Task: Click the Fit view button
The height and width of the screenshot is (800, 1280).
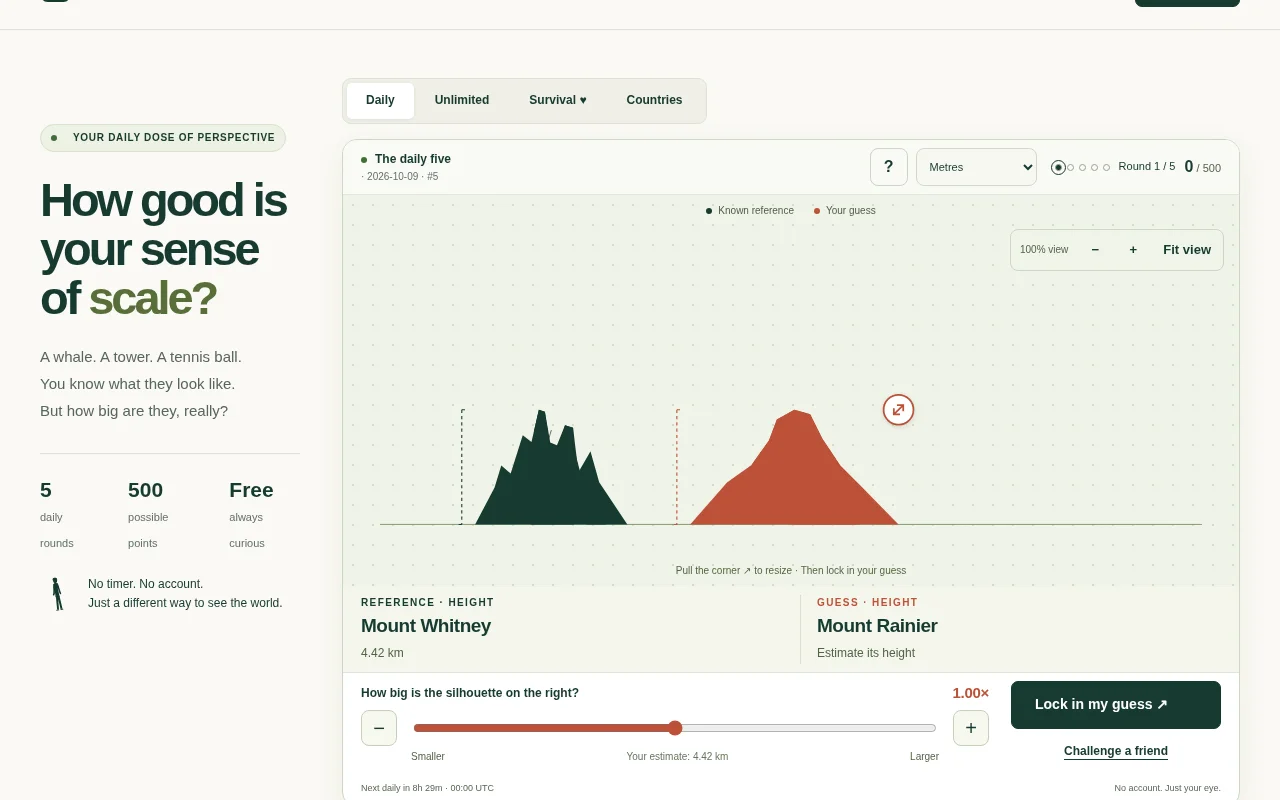Action: (1187, 250)
